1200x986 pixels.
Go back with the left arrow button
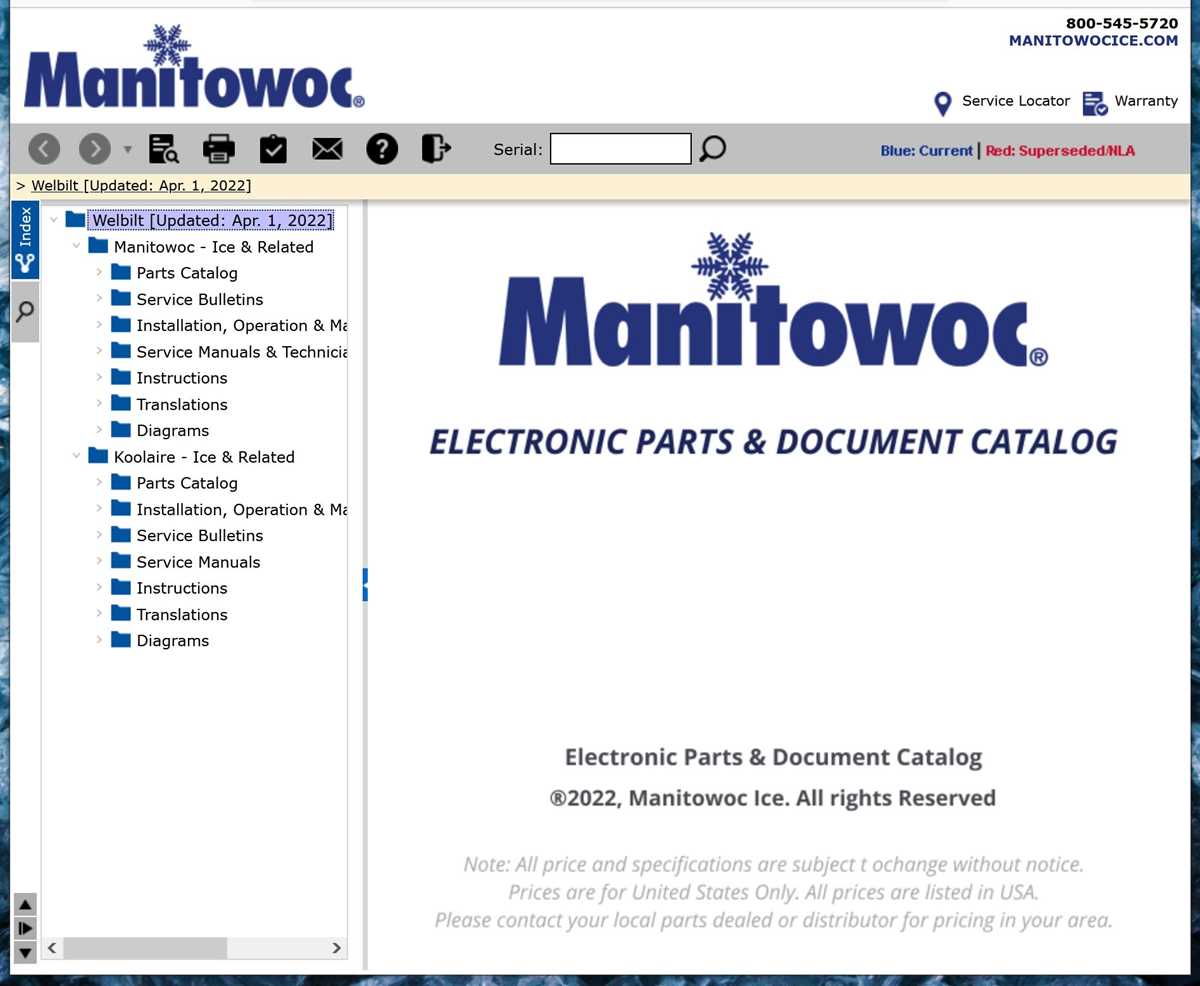tap(44, 149)
